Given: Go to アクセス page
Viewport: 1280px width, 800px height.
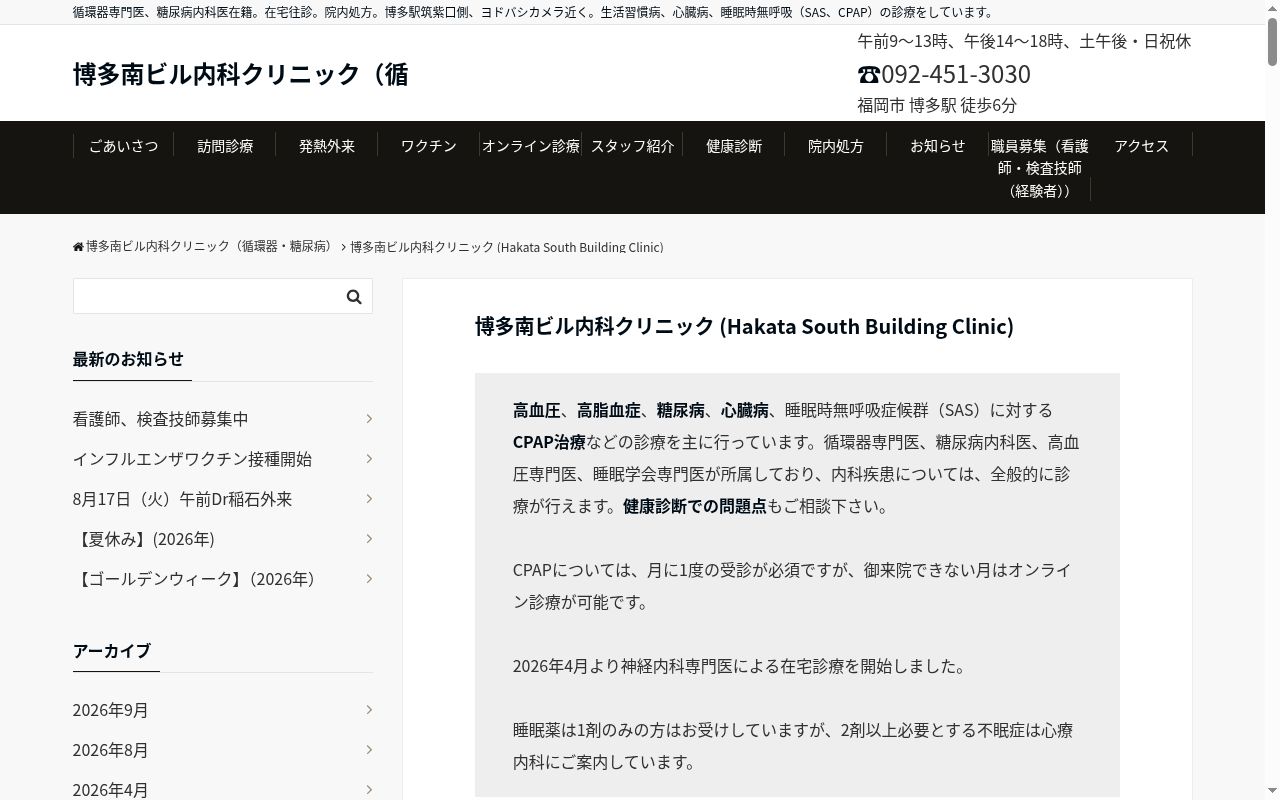Looking at the screenshot, I should [1141, 146].
